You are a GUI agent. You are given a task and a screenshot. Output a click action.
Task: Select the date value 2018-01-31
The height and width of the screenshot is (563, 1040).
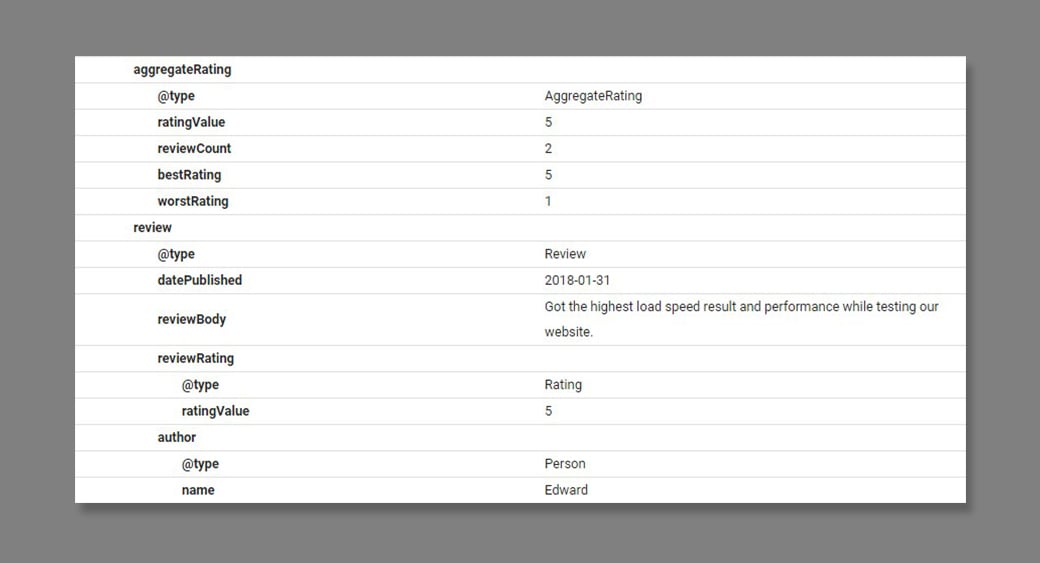(x=577, y=280)
